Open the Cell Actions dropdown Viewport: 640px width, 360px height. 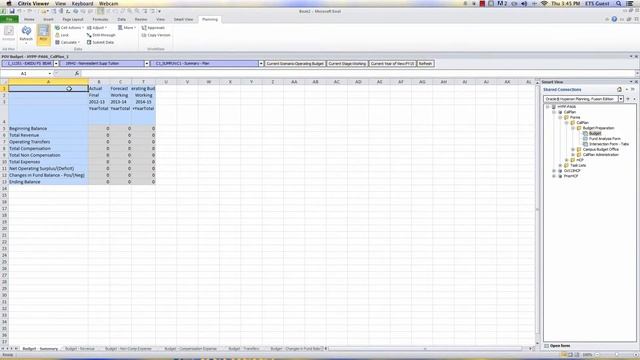(69, 28)
